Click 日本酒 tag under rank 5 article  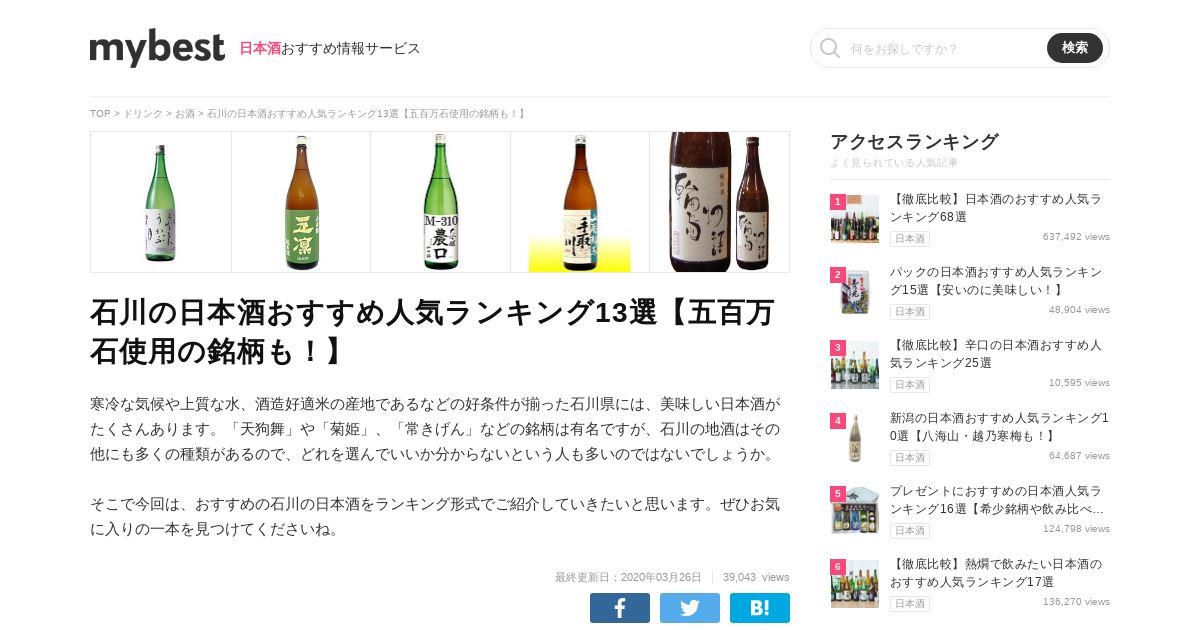(x=910, y=531)
